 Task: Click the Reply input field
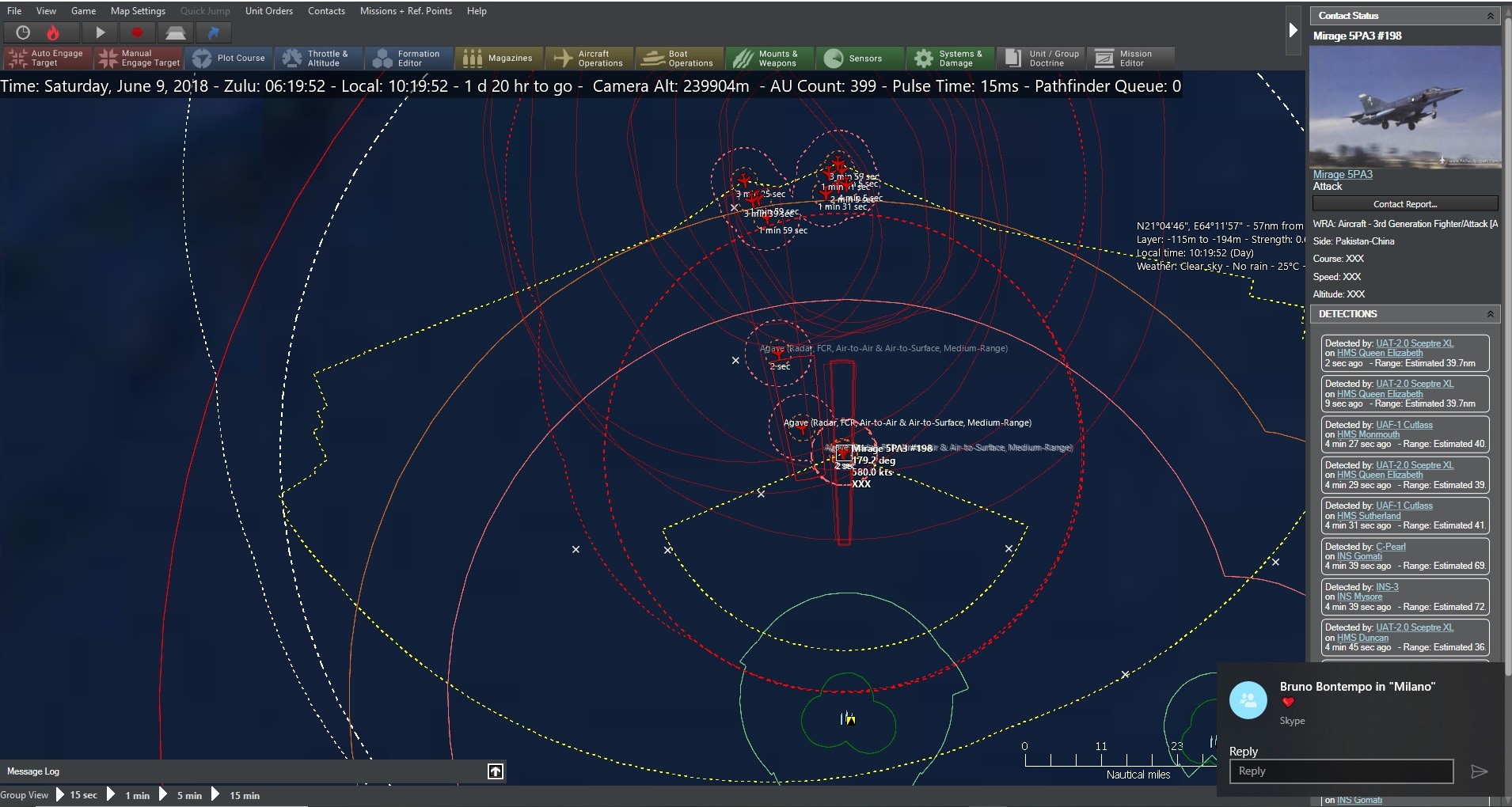1341,771
